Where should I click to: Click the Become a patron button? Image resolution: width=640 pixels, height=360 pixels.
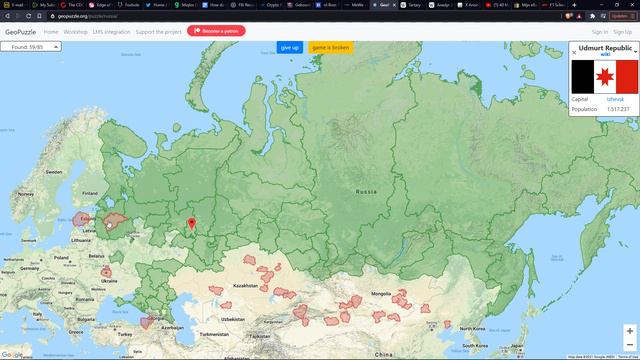pos(216,31)
